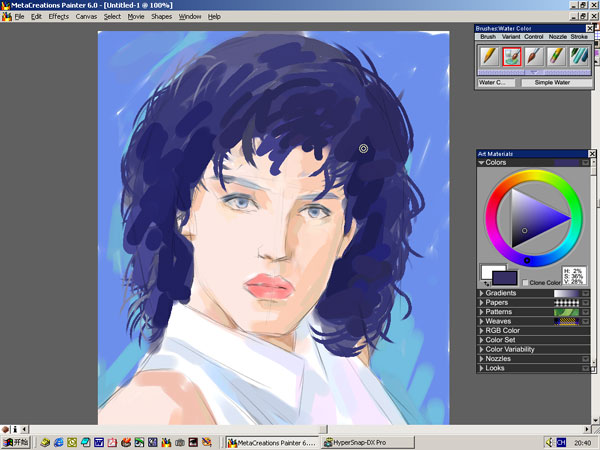Image resolution: width=600 pixels, height=450 pixels.
Task: Click the Painter icon in quick launch
Action: pos(166,442)
